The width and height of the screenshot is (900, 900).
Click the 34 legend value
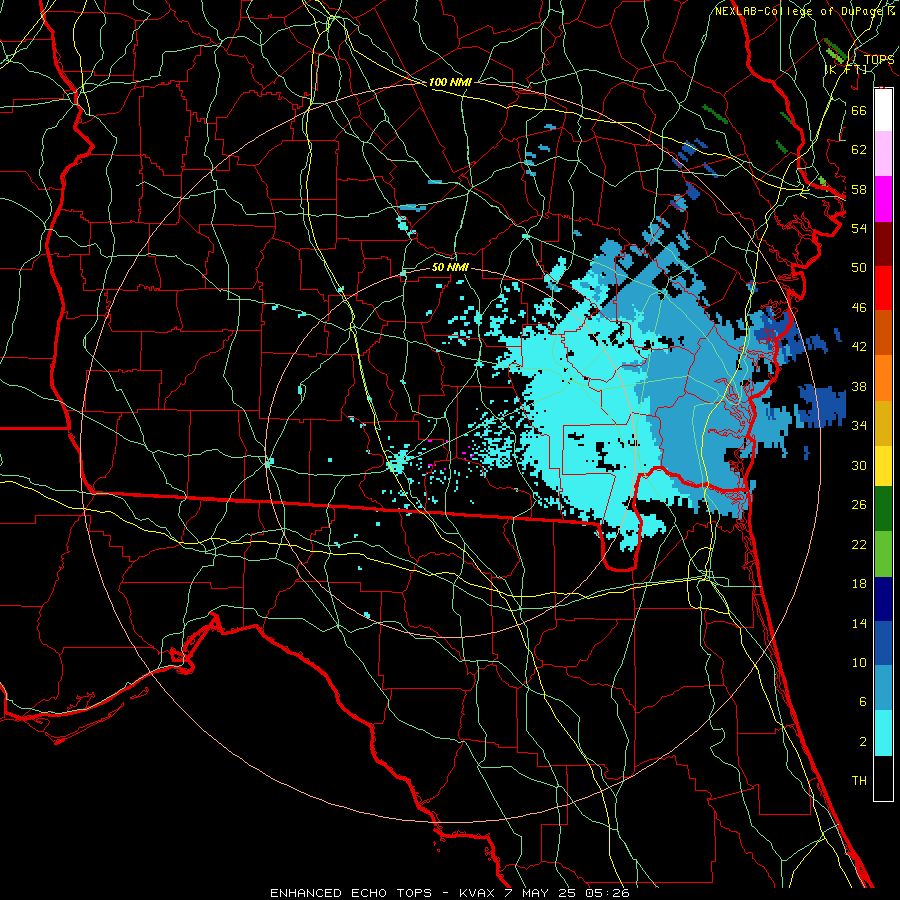click(x=859, y=426)
